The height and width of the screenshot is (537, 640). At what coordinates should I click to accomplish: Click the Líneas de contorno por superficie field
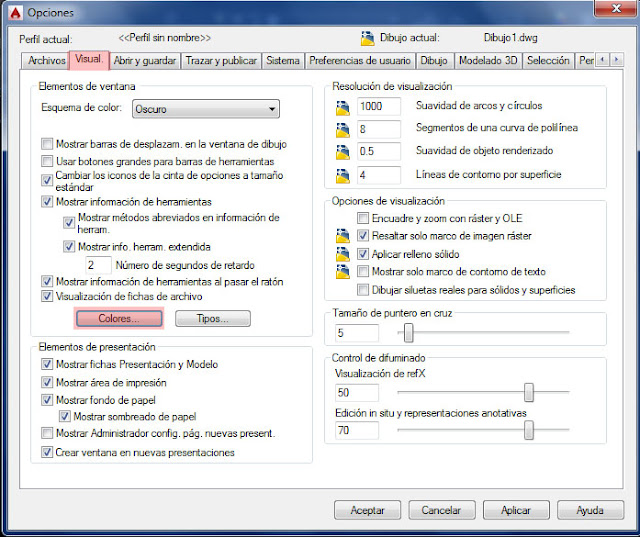tap(379, 175)
